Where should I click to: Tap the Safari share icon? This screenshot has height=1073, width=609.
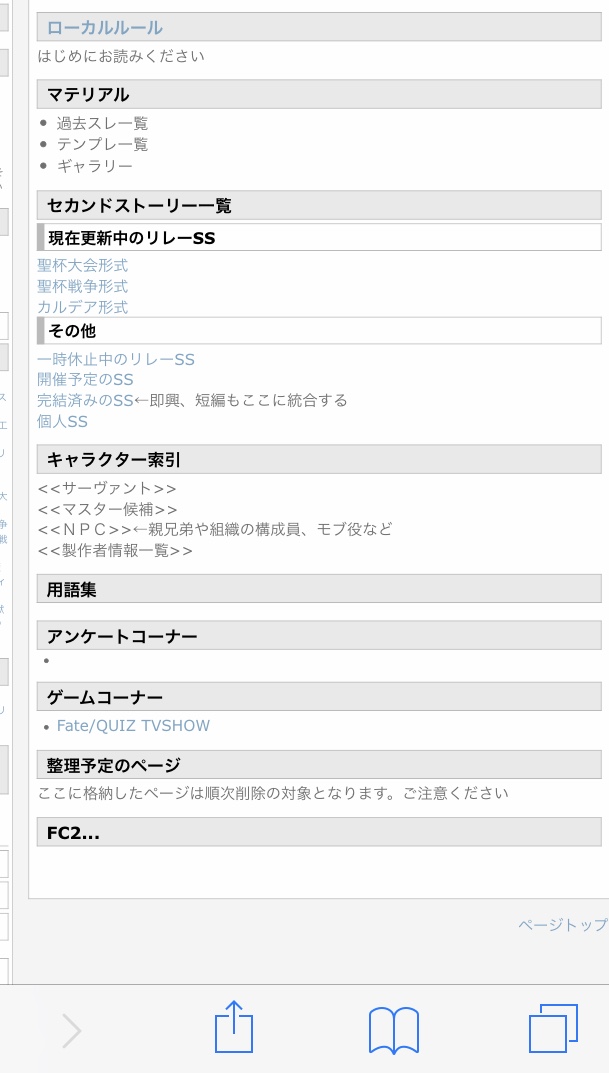(x=234, y=1029)
